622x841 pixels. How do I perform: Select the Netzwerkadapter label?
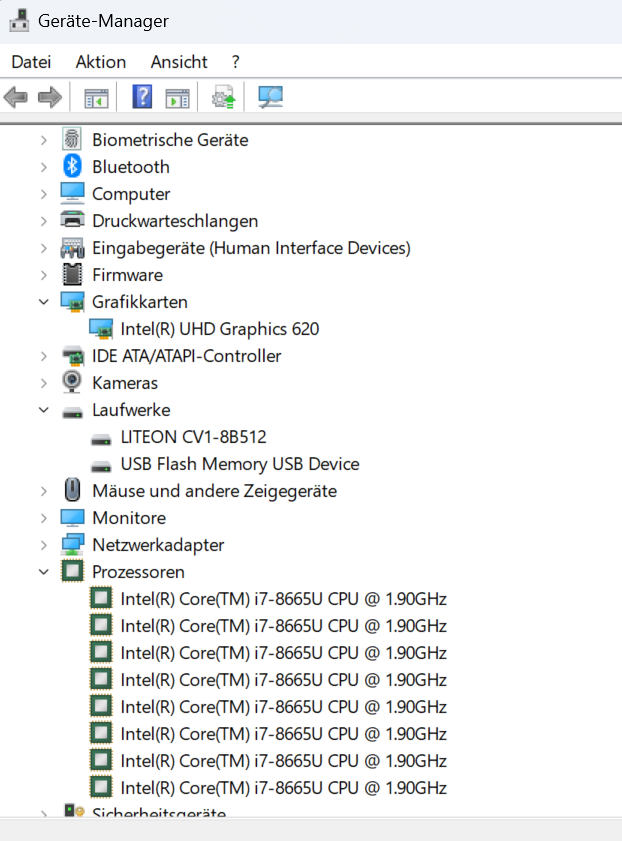coord(158,545)
